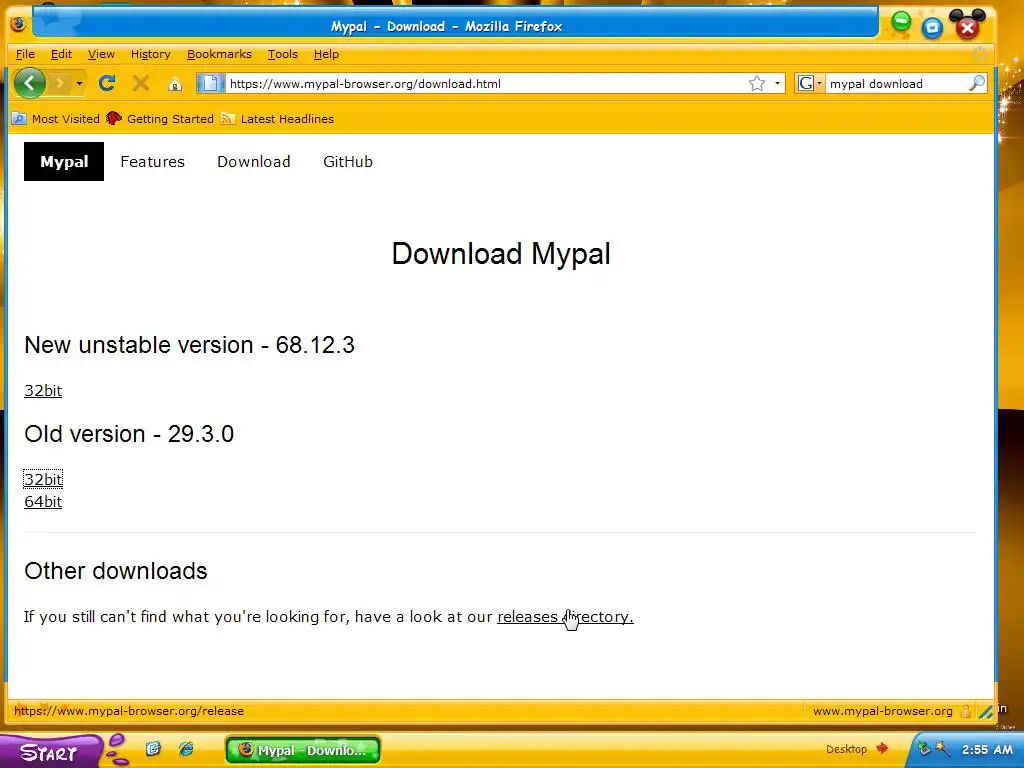
Task: Open the Getting Started bookmark
Action: pos(160,119)
